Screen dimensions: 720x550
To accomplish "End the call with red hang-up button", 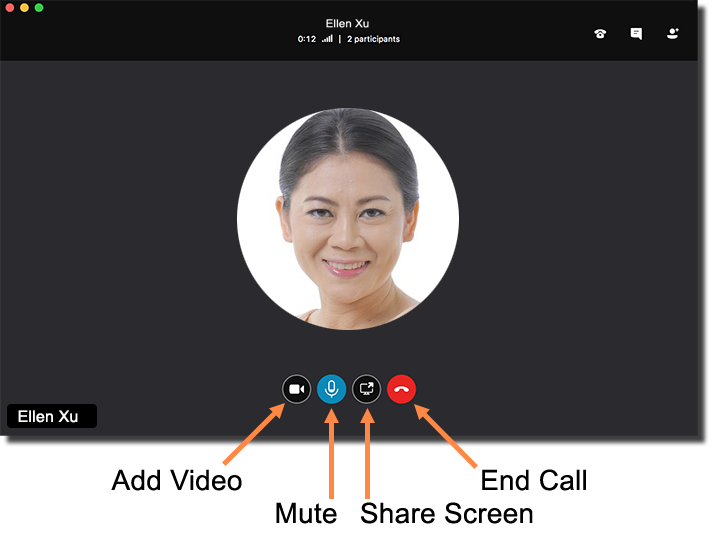I will tap(401, 389).
